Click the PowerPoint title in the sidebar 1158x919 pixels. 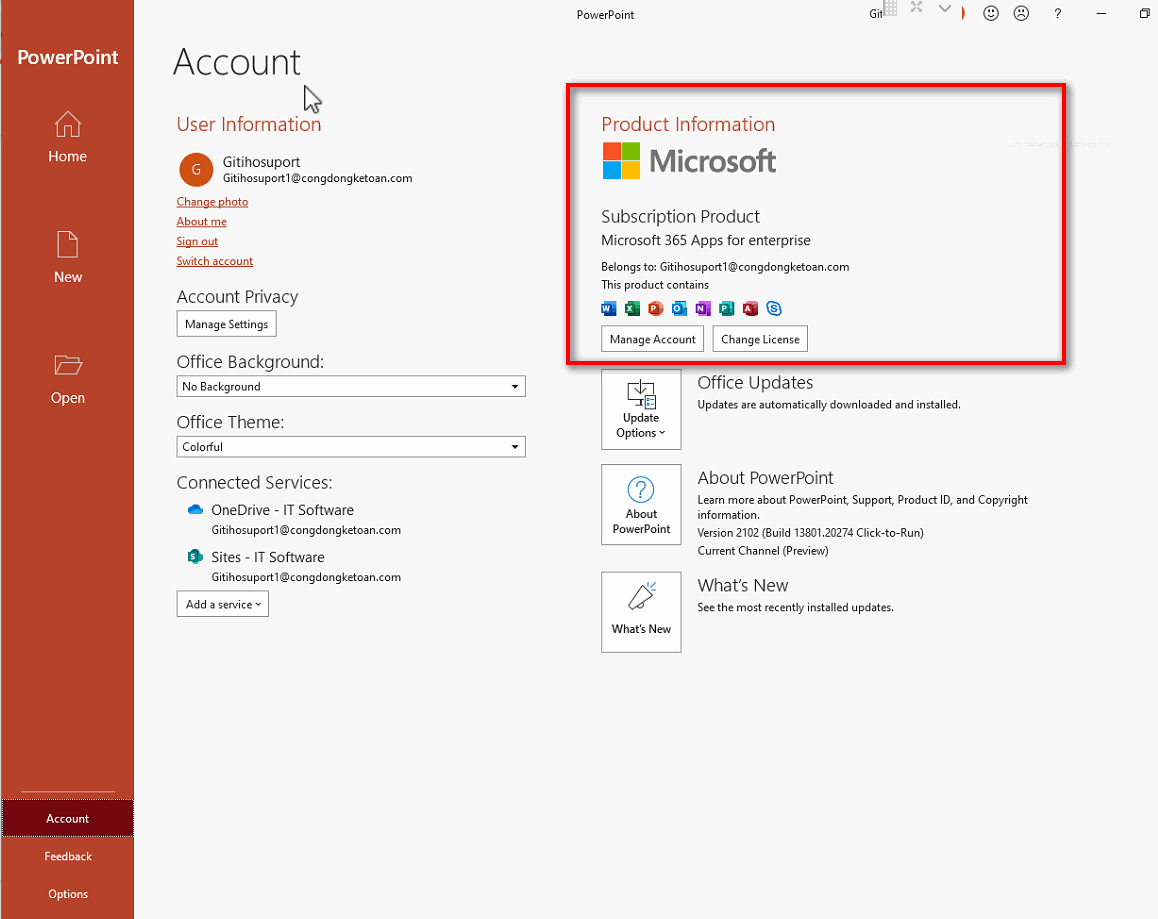(x=67, y=57)
